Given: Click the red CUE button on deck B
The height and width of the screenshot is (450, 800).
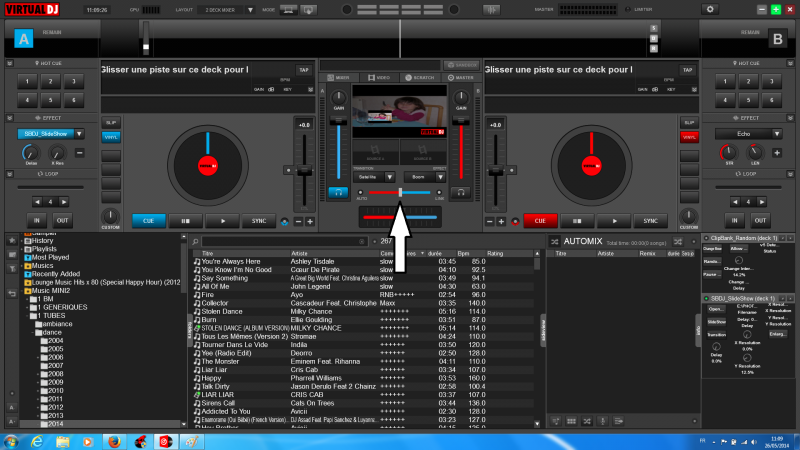Looking at the screenshot, I should coord(540,221).
